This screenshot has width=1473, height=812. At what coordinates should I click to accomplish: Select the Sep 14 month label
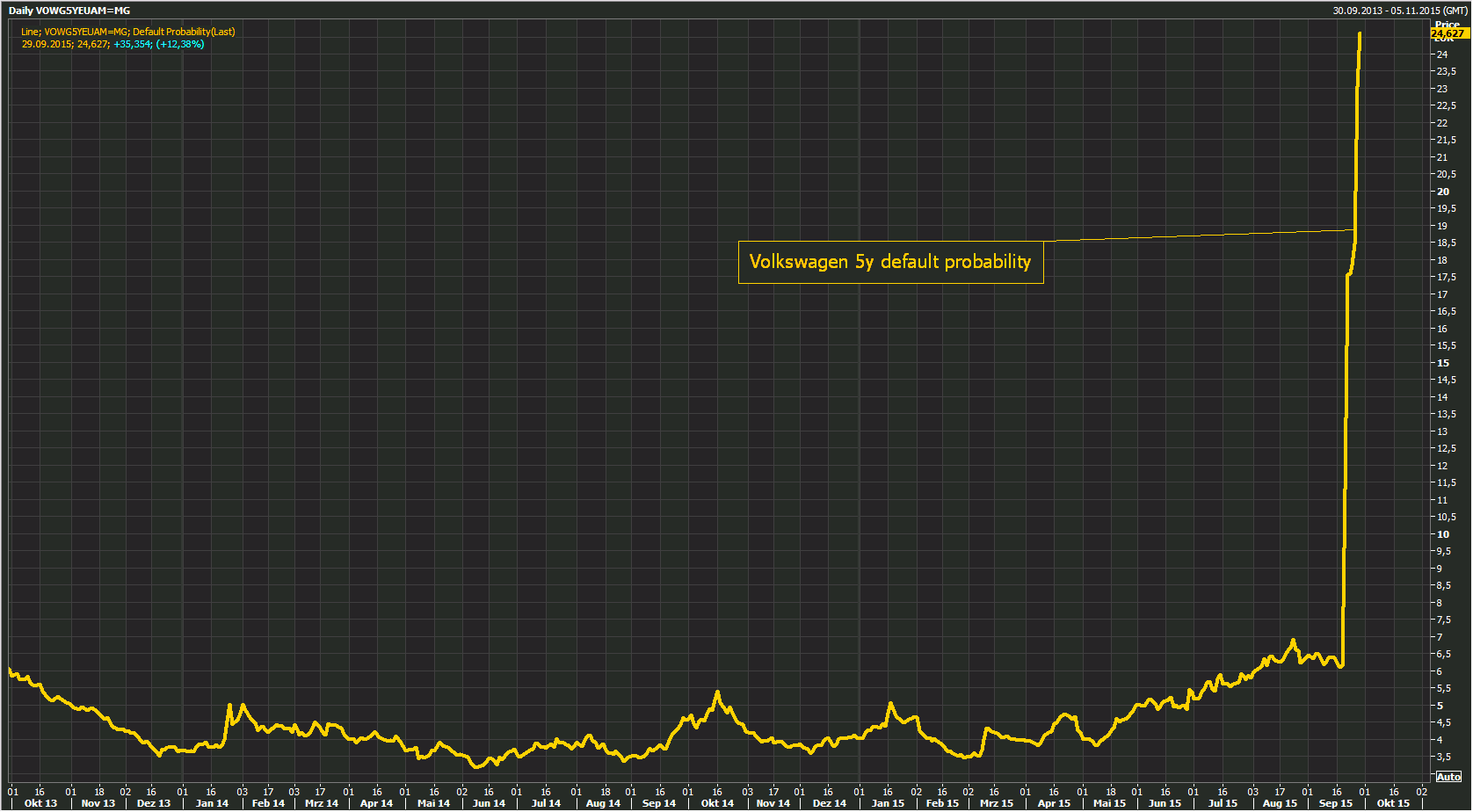[x=659, y=803]
